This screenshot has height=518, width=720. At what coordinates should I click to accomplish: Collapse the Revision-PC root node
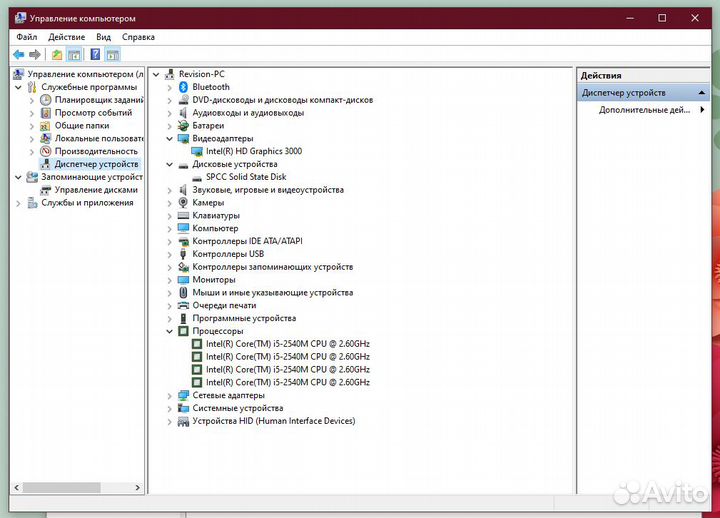(x=156, y=74)
